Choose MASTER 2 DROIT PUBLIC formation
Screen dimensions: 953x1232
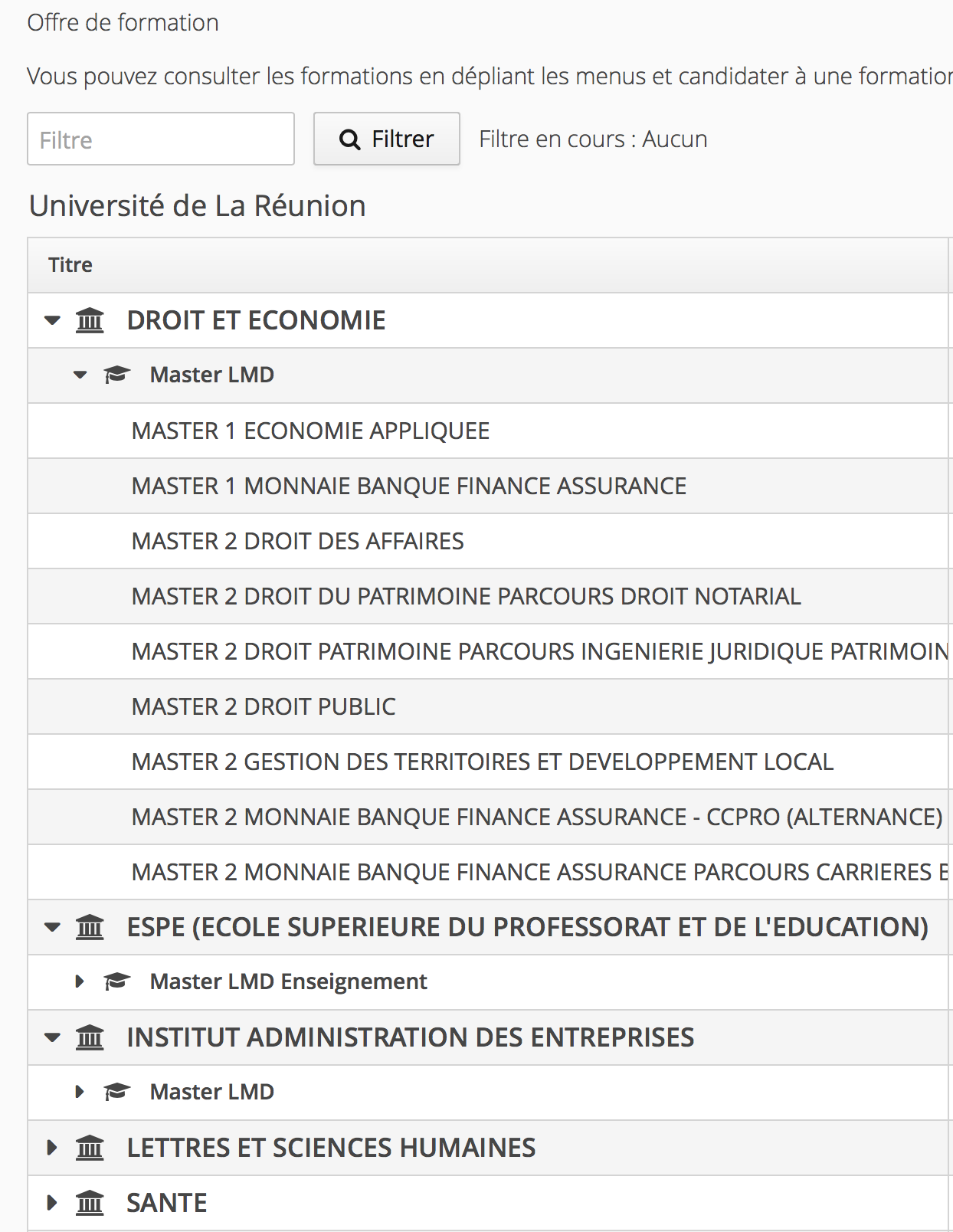click(264, 706)
